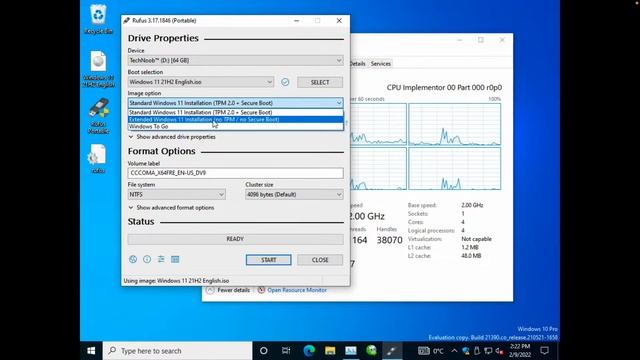Click the START button in Rufus
Screen dimensions: 640x360
[x=269, y=260]
